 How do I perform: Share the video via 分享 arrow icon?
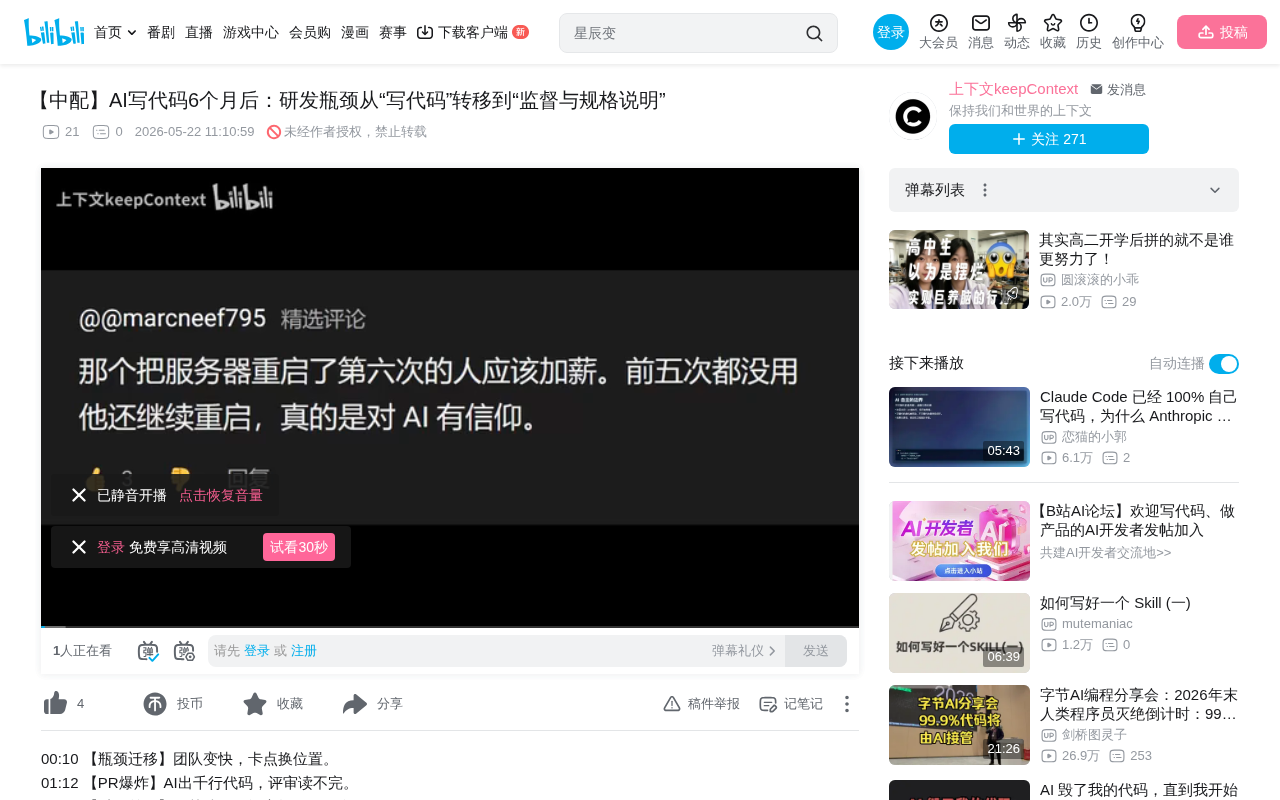coord(355,704)
